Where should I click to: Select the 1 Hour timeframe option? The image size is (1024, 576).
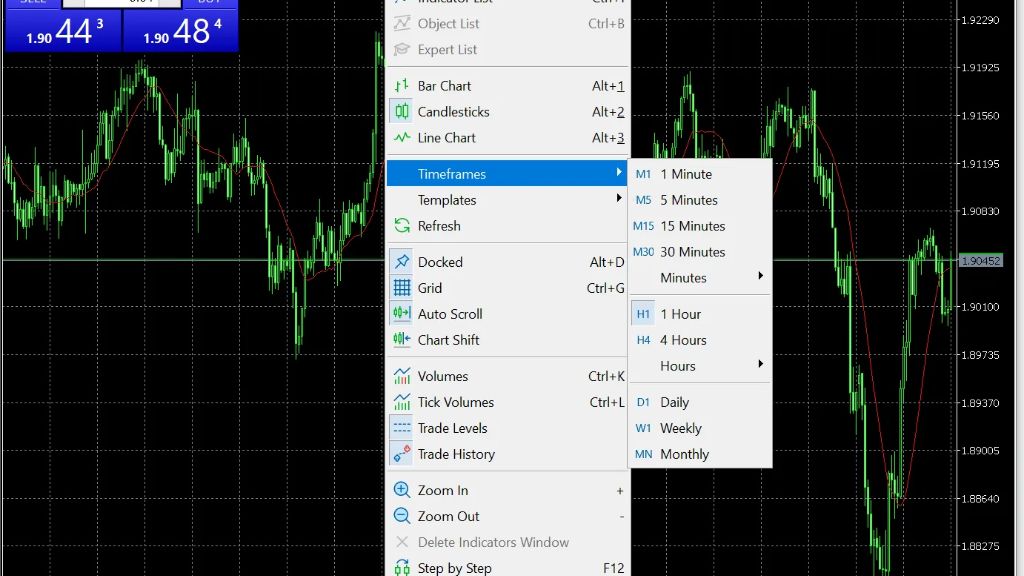point(680,314)
